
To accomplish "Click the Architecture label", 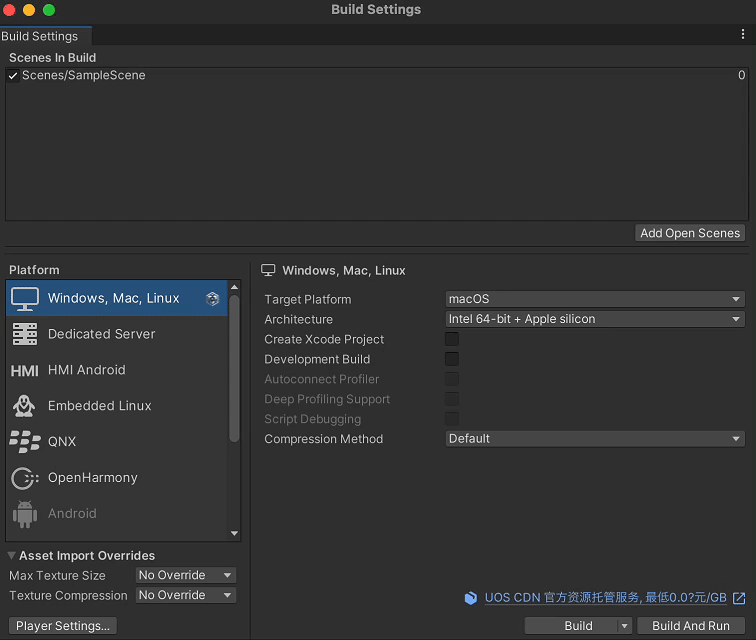I will coord(298,319).
